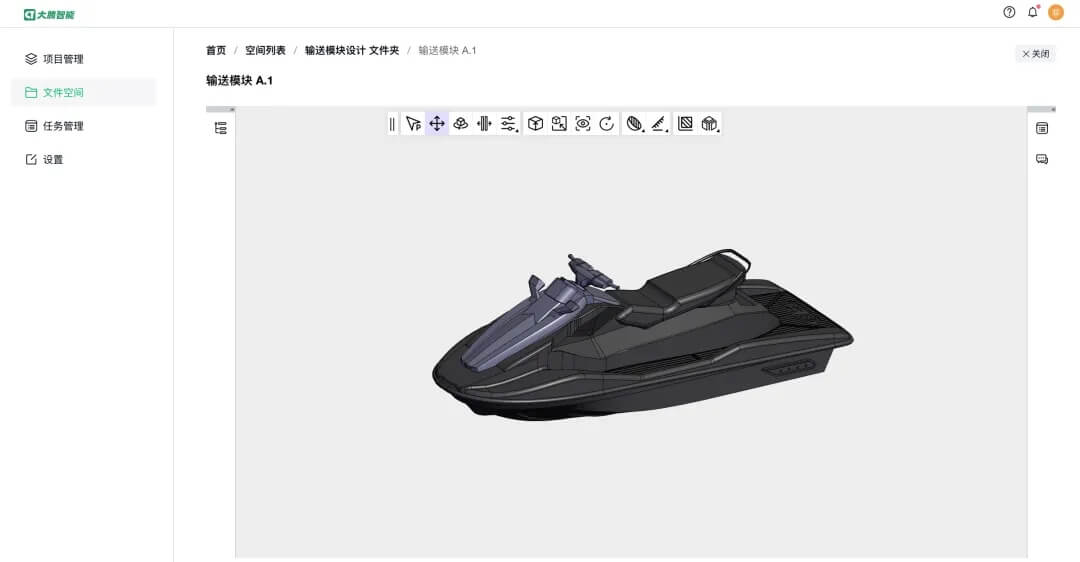Click the box home-view icon
The image size is (1080, 562).
coord(535,124)
